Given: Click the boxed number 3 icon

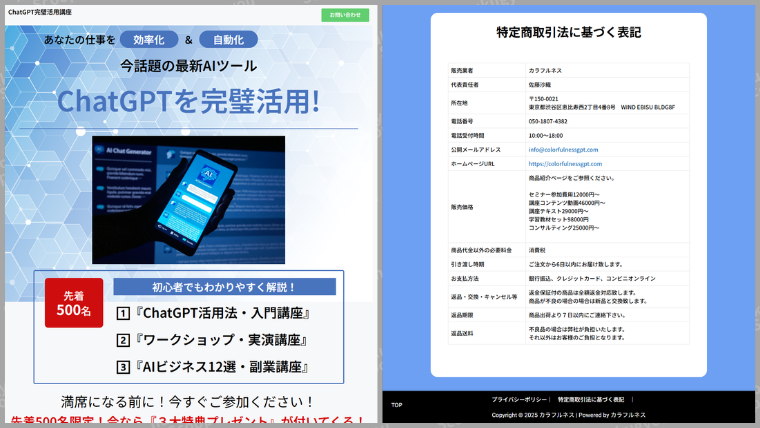Looking at the screenshot, I should (x=124, y=366).
